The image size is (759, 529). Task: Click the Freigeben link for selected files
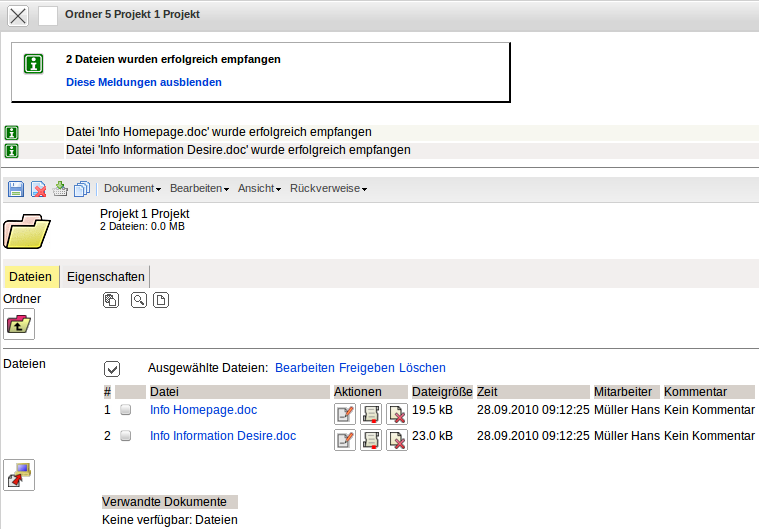click(x=367, y=368)
